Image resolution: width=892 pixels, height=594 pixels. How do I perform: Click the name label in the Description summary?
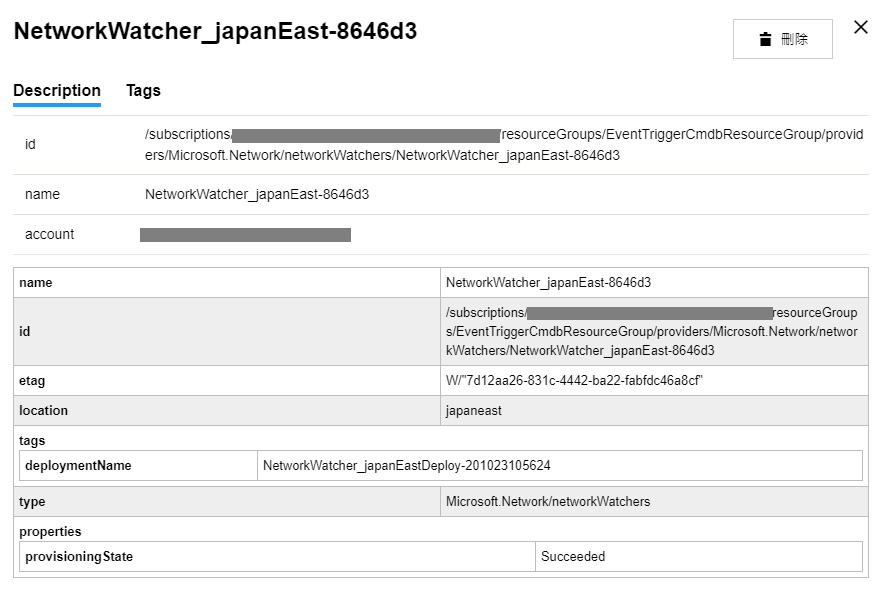42,195
